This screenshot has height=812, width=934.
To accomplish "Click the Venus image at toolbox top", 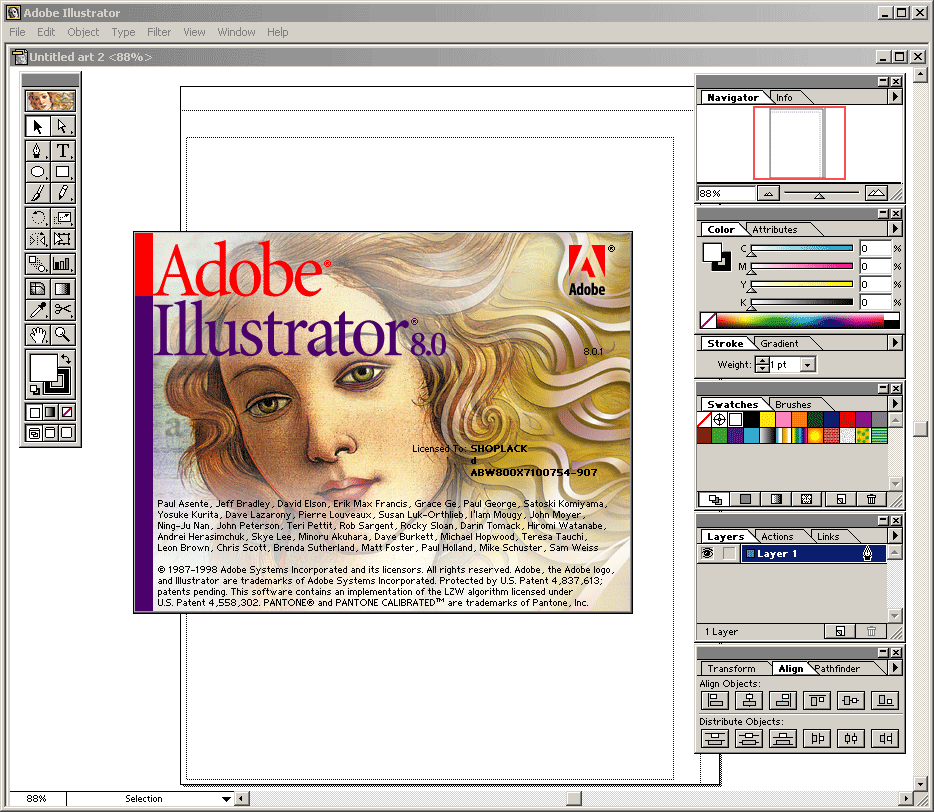I will 50,101.
